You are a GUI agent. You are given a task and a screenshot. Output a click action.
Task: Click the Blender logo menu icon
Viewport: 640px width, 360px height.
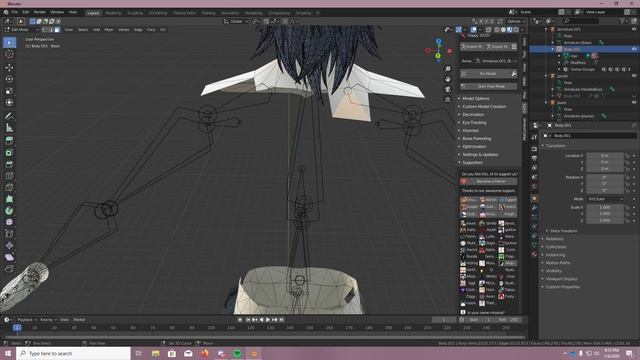click(x=6, y=12)
